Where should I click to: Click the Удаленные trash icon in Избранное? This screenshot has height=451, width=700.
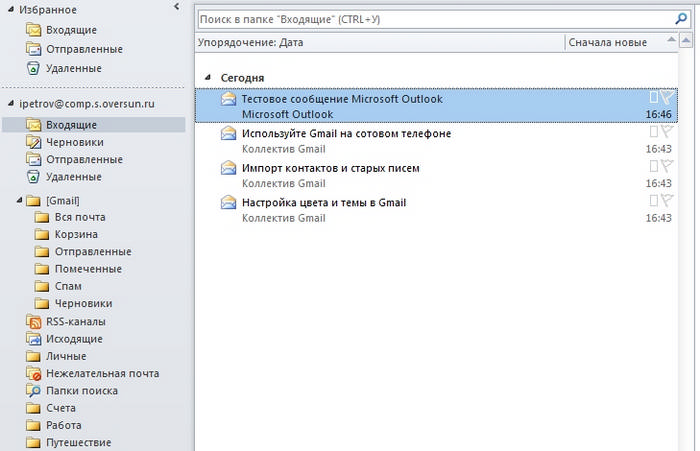(33, 68)
